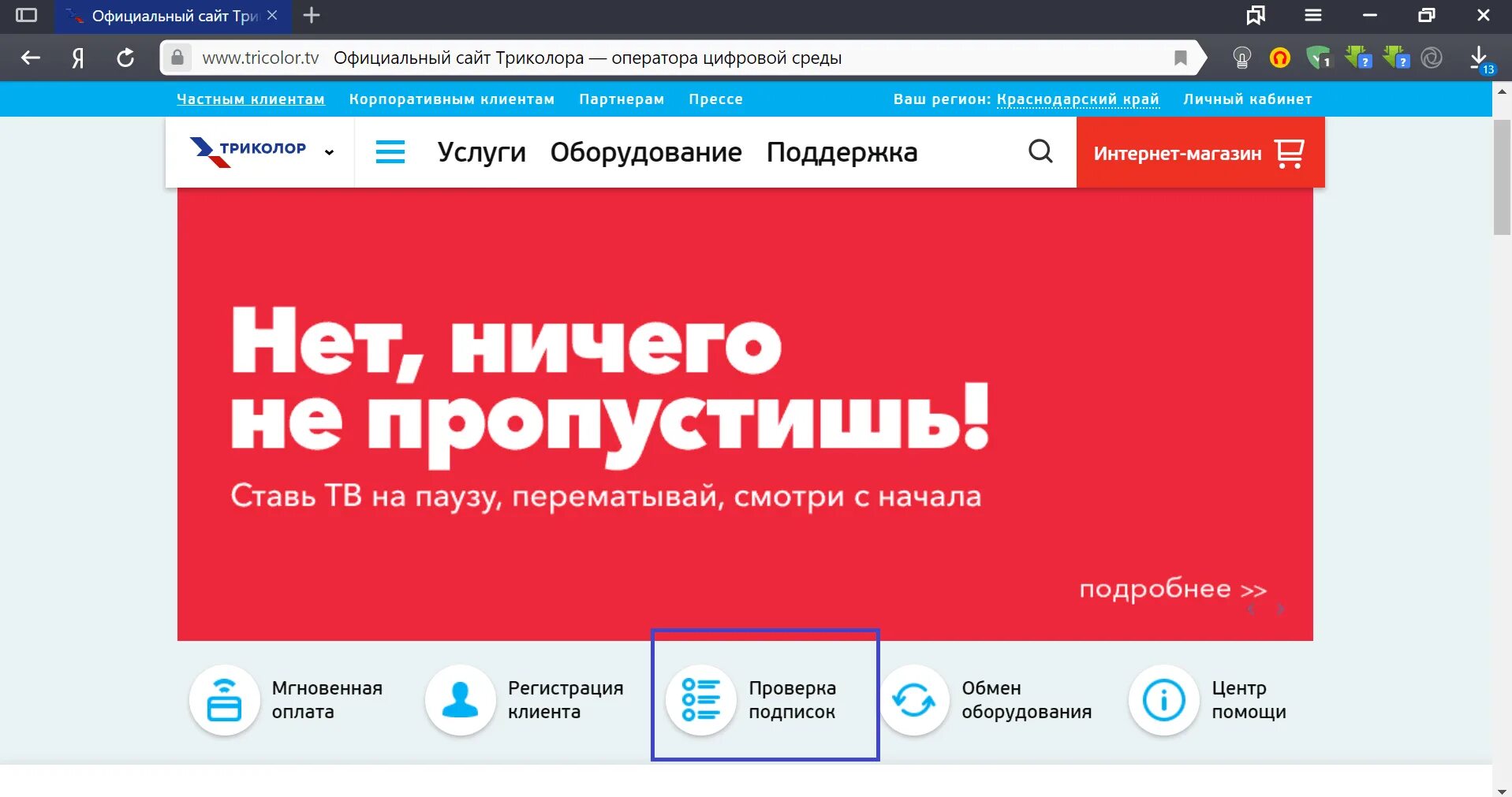Click the lightbulb extension icon

click(1242, 58)
